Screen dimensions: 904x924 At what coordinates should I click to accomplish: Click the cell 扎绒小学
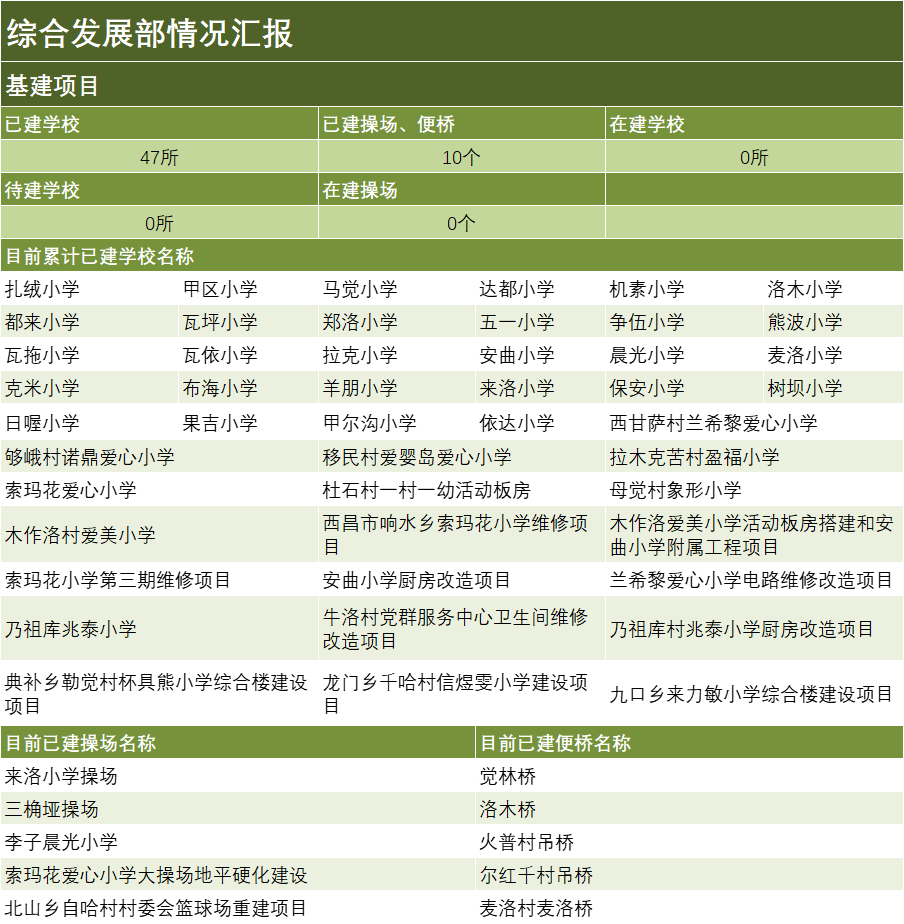[x=89, y=288]
